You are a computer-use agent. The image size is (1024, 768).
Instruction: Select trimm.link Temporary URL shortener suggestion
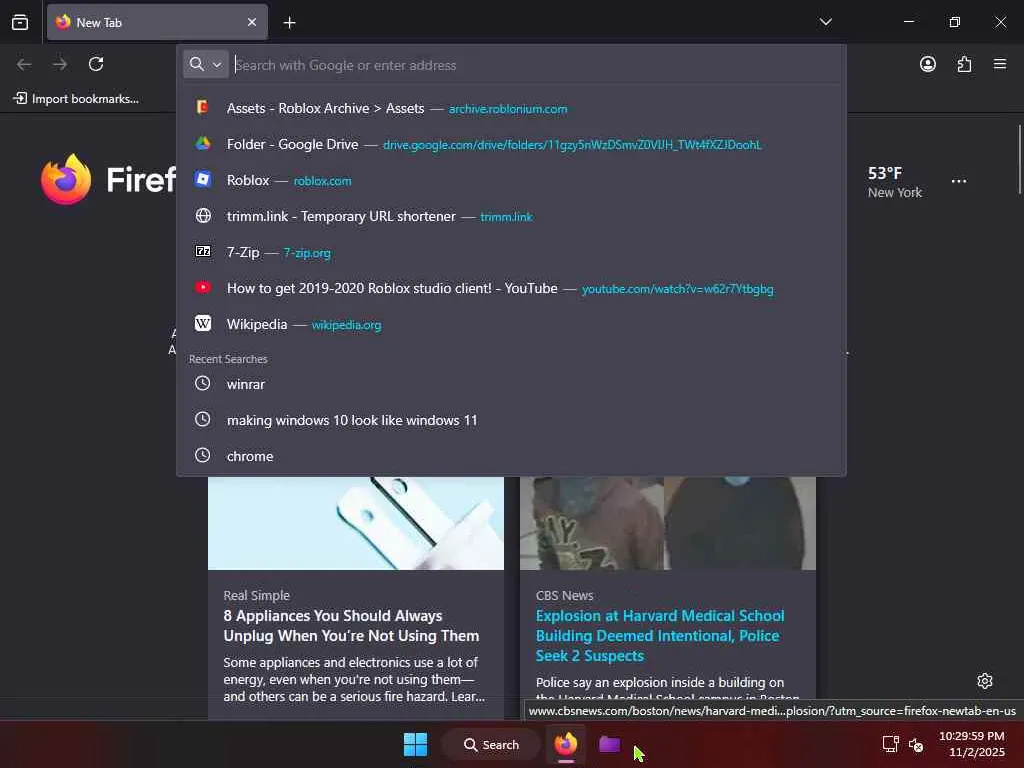click(x=511, y=216)
